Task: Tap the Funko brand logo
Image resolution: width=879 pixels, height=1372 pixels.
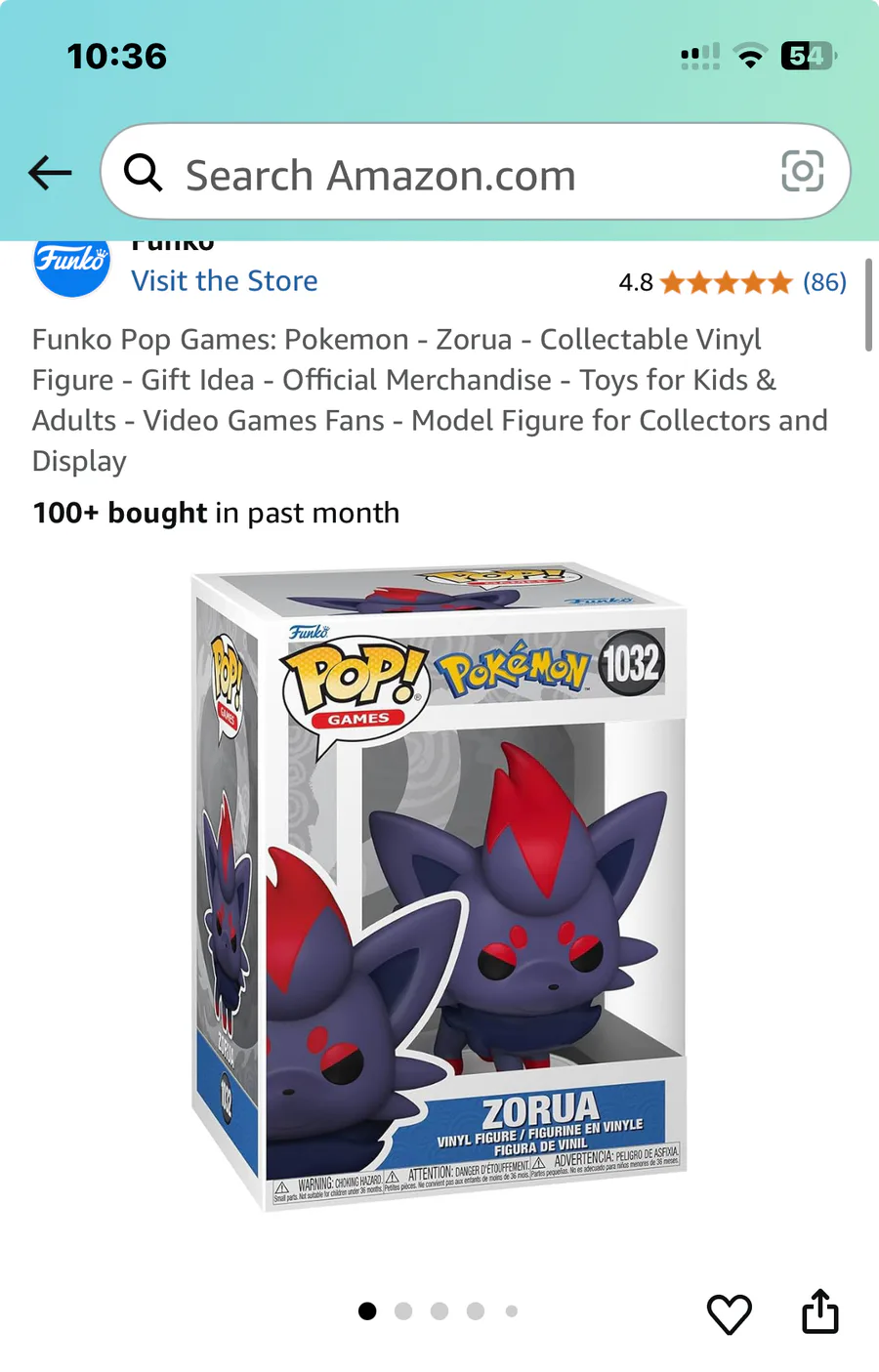Action: 71,264
